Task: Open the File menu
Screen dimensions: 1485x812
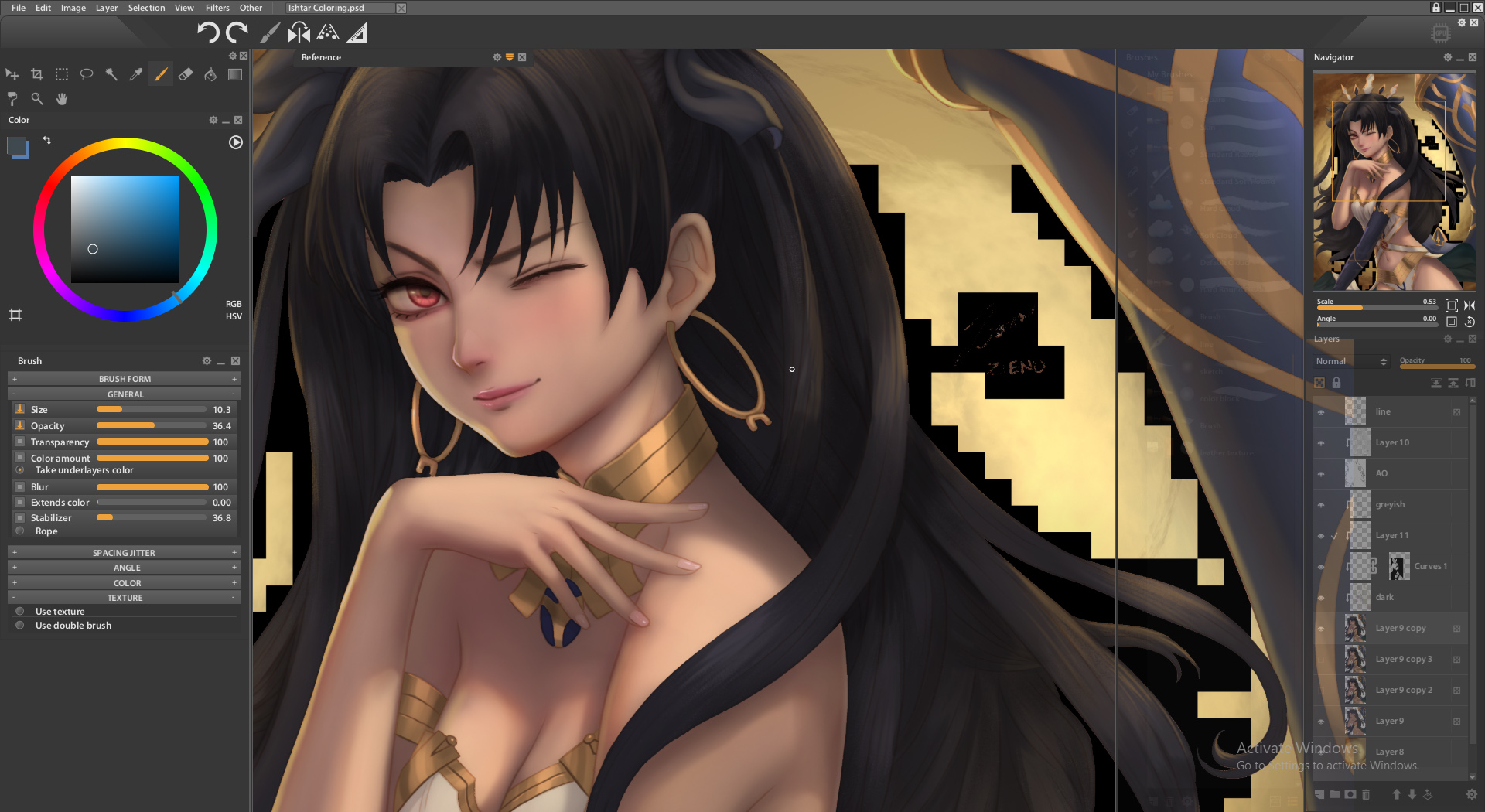Action: pyautogui.click(x=19, y=8)
